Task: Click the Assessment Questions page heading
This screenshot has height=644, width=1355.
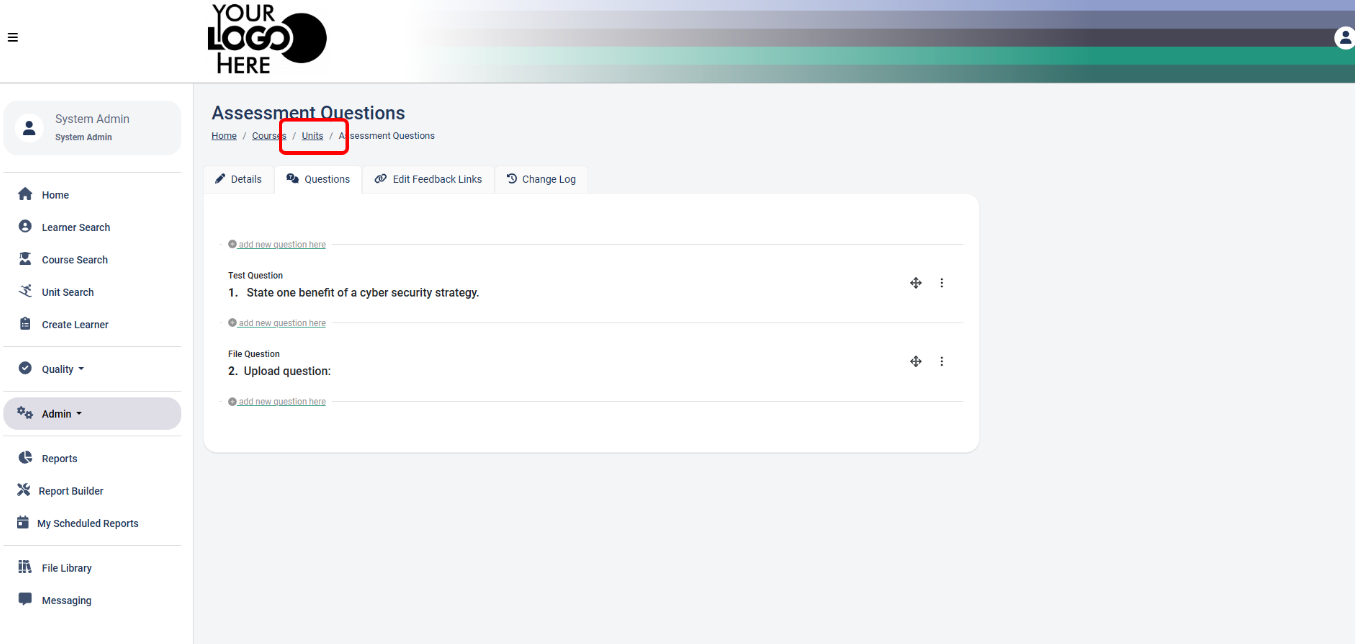Action: (308, 113)
